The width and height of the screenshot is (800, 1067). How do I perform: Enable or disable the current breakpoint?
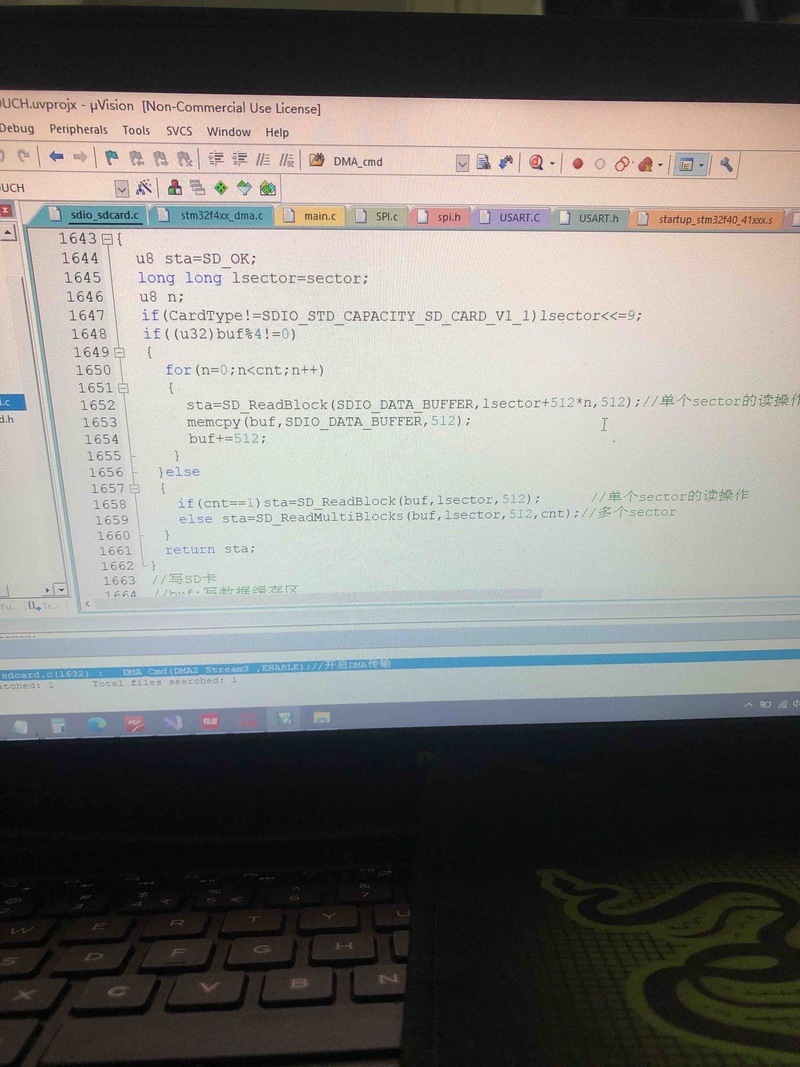599,164
